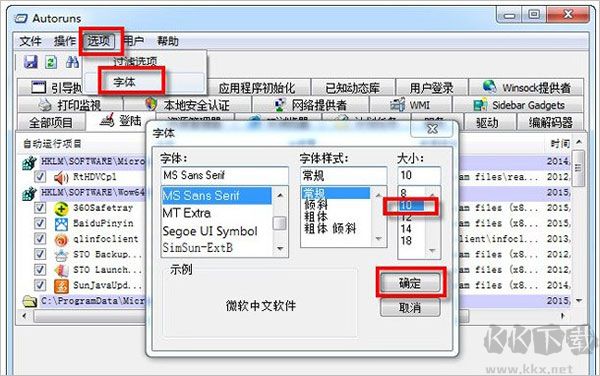Choose 过滤选项 menu entry

(135, 61)
